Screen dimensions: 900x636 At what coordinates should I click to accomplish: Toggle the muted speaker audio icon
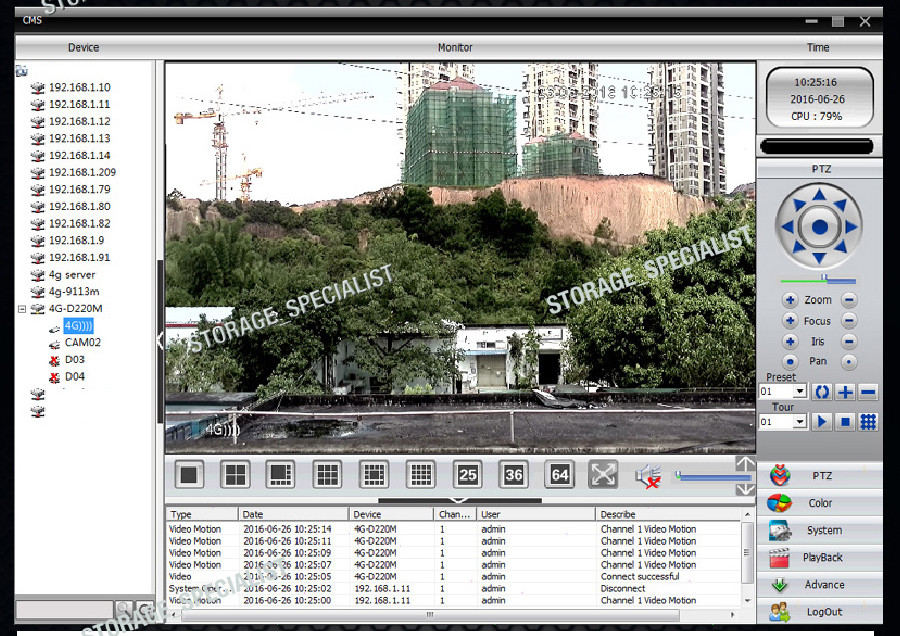[x=648, y=476]
